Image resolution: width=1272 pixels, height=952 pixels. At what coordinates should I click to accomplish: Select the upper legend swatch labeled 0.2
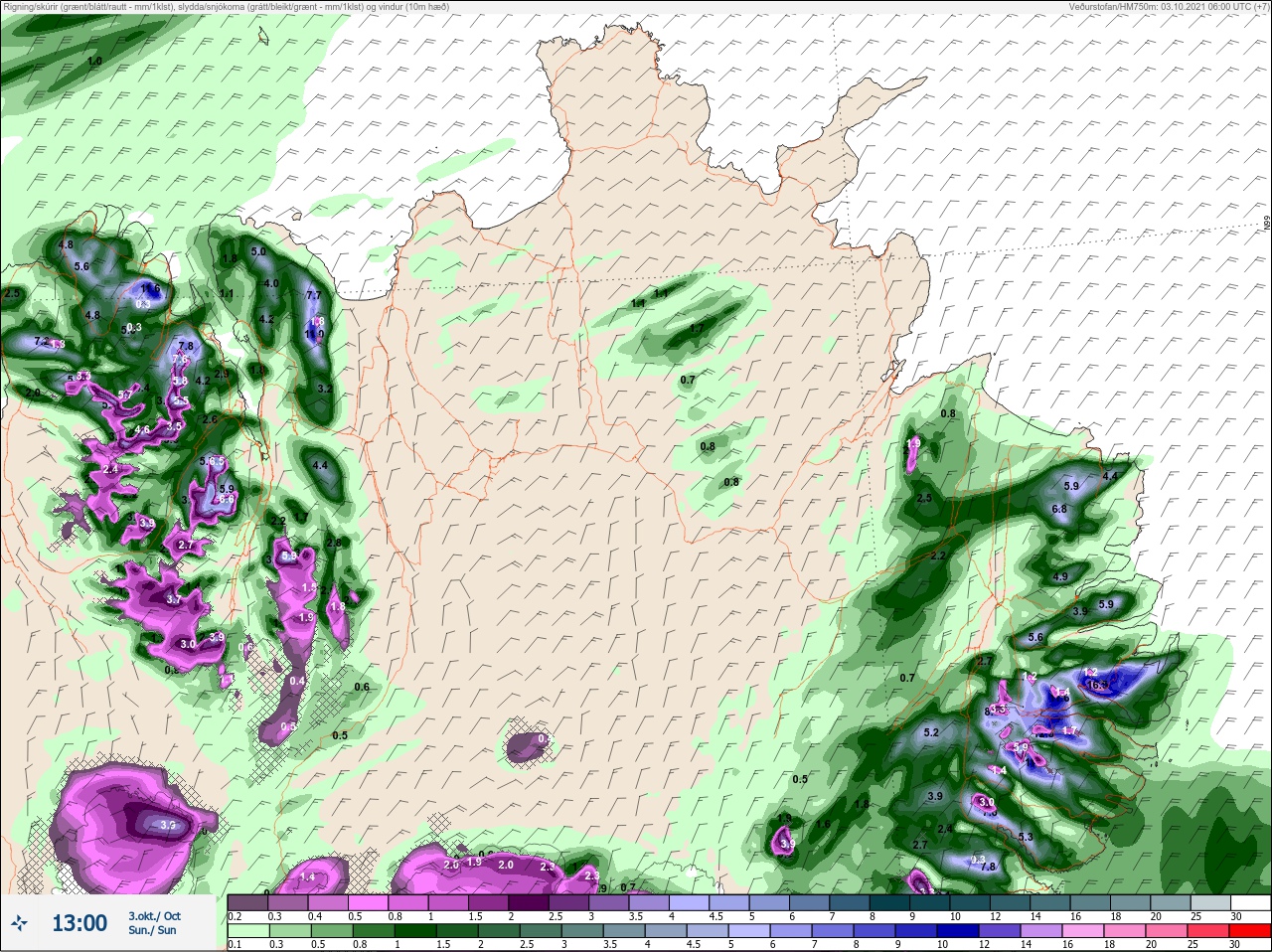pos(247,903)
